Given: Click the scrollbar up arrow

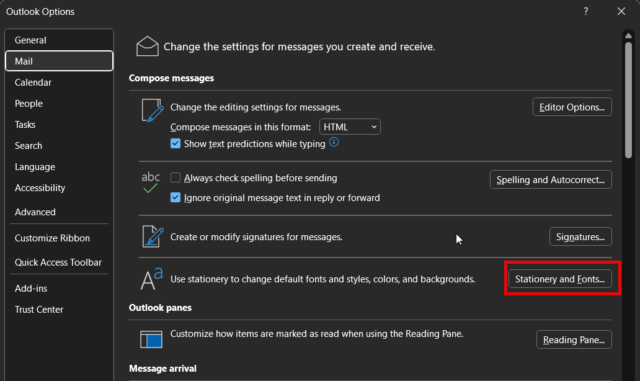Looking at the screenshot, I should tap(629, 36).
